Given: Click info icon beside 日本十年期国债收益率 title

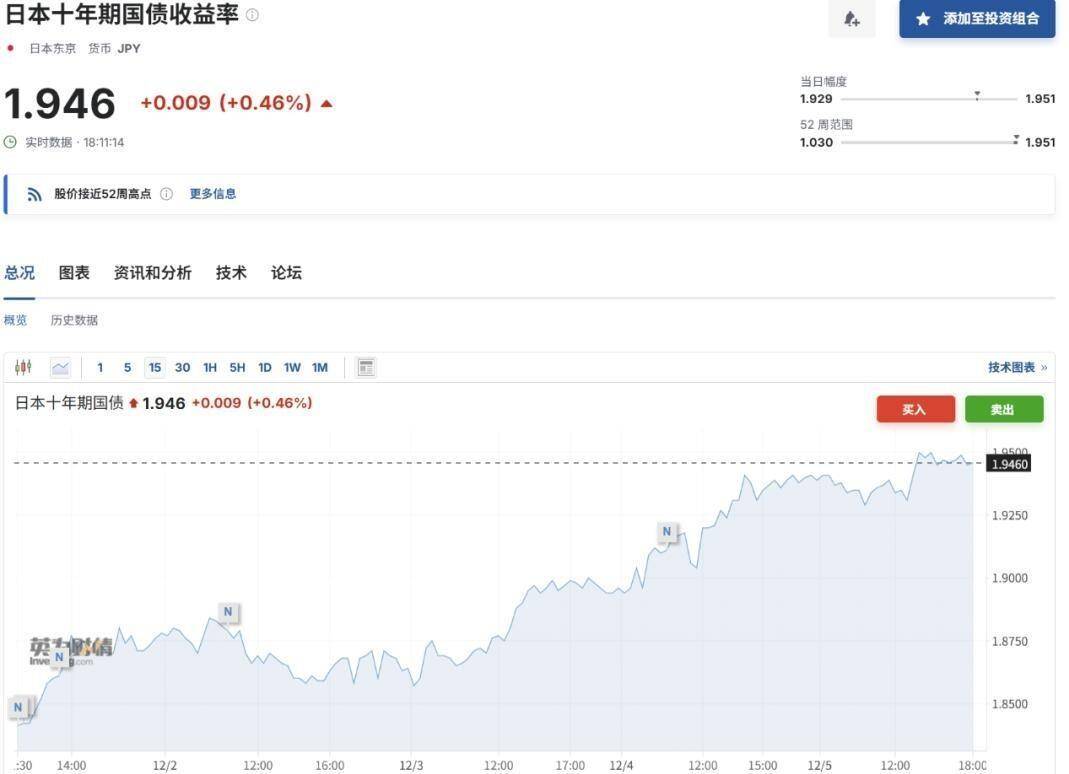Looking at the screenshot, I should click(252, 15).
